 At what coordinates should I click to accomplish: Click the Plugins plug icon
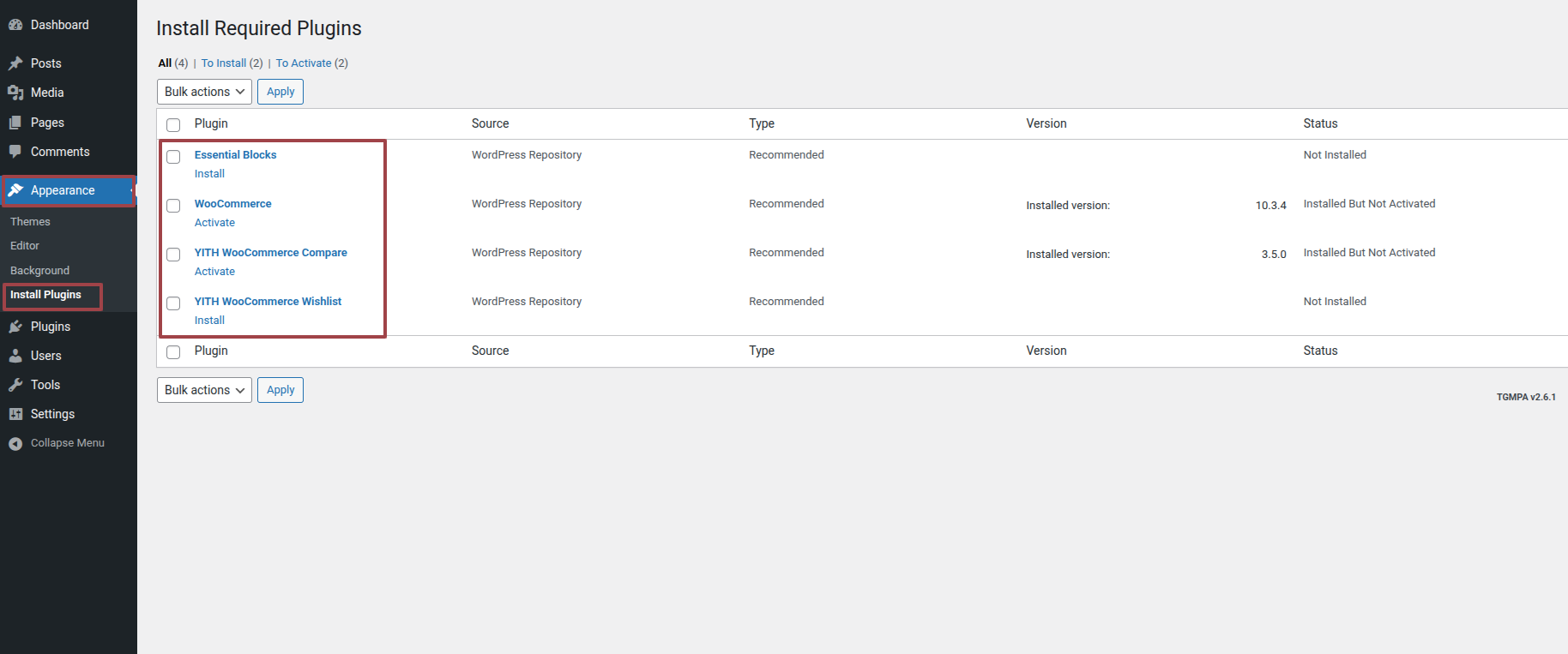pyautogui.click(x=15, y=327)
